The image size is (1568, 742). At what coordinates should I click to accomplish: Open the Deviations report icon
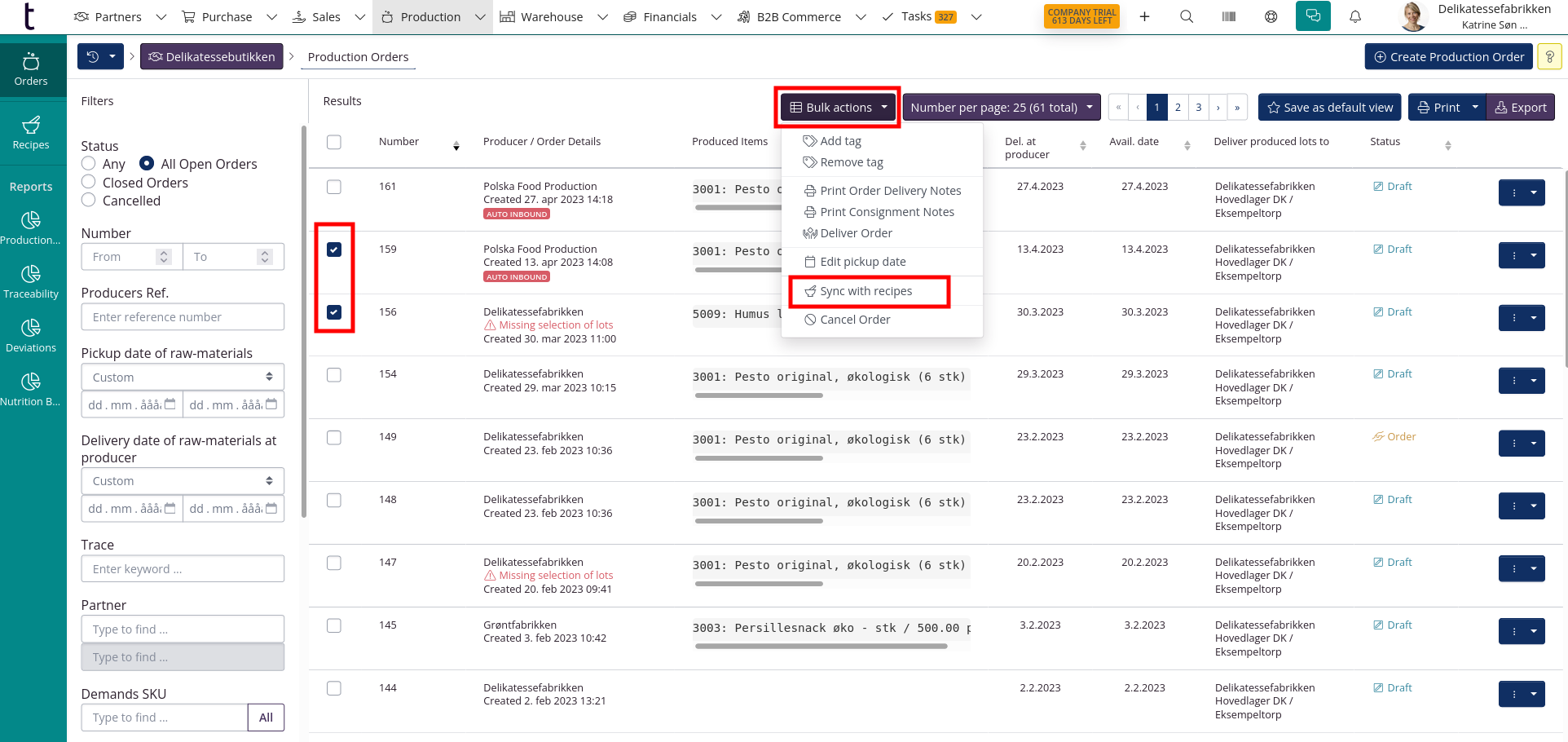coord(31,335)
